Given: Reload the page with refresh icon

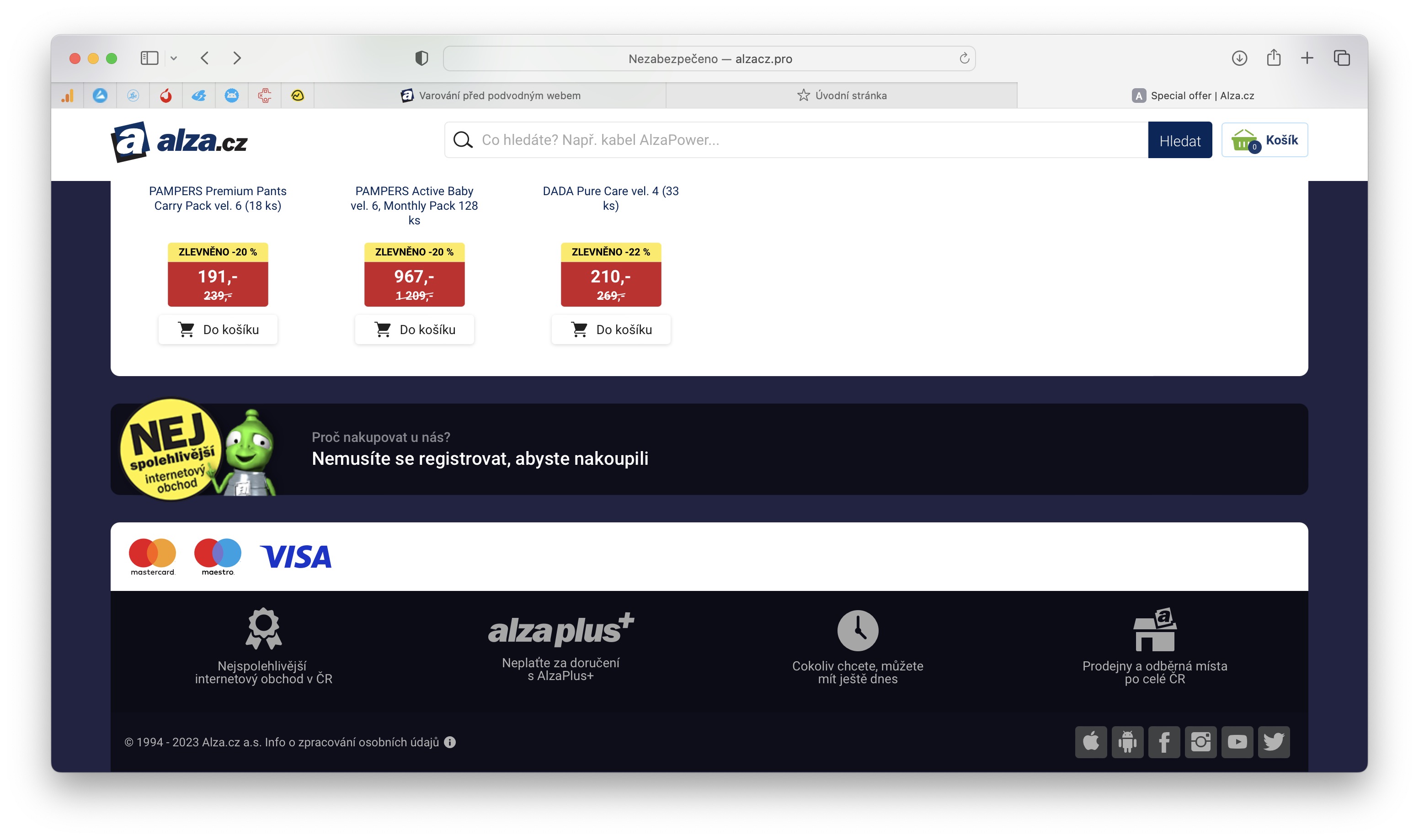Looking at the screenshot, I should point(965,58).
